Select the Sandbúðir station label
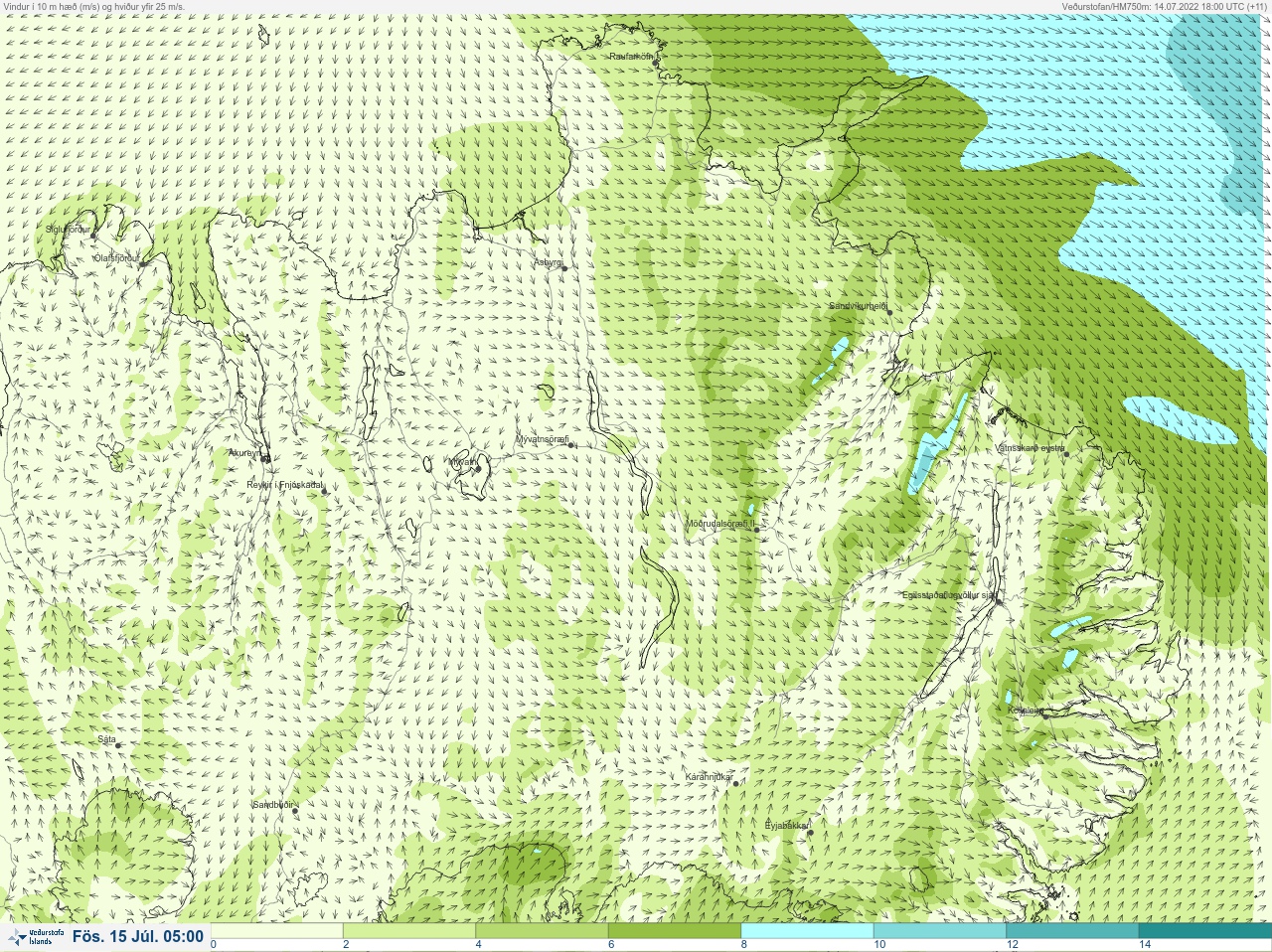Viewport: 1272px width, 952px height. click(x=272, y=805)
